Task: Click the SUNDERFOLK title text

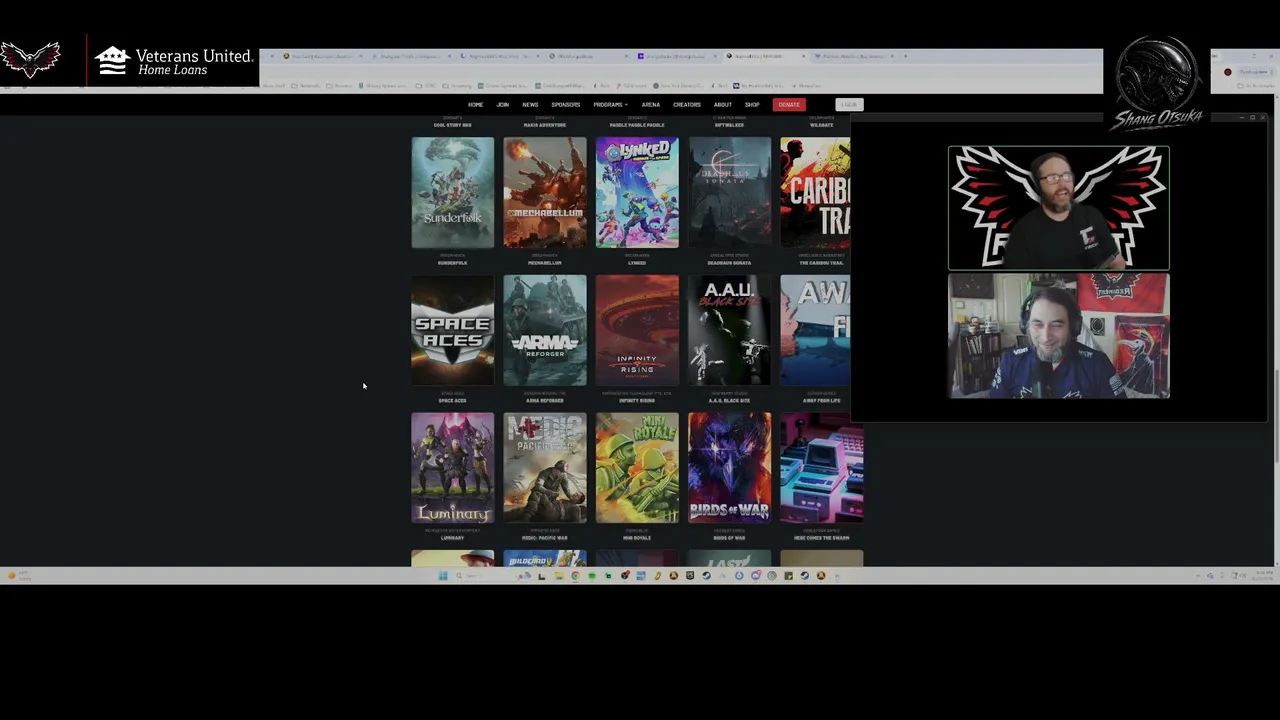Action: [x=452, y=263]
